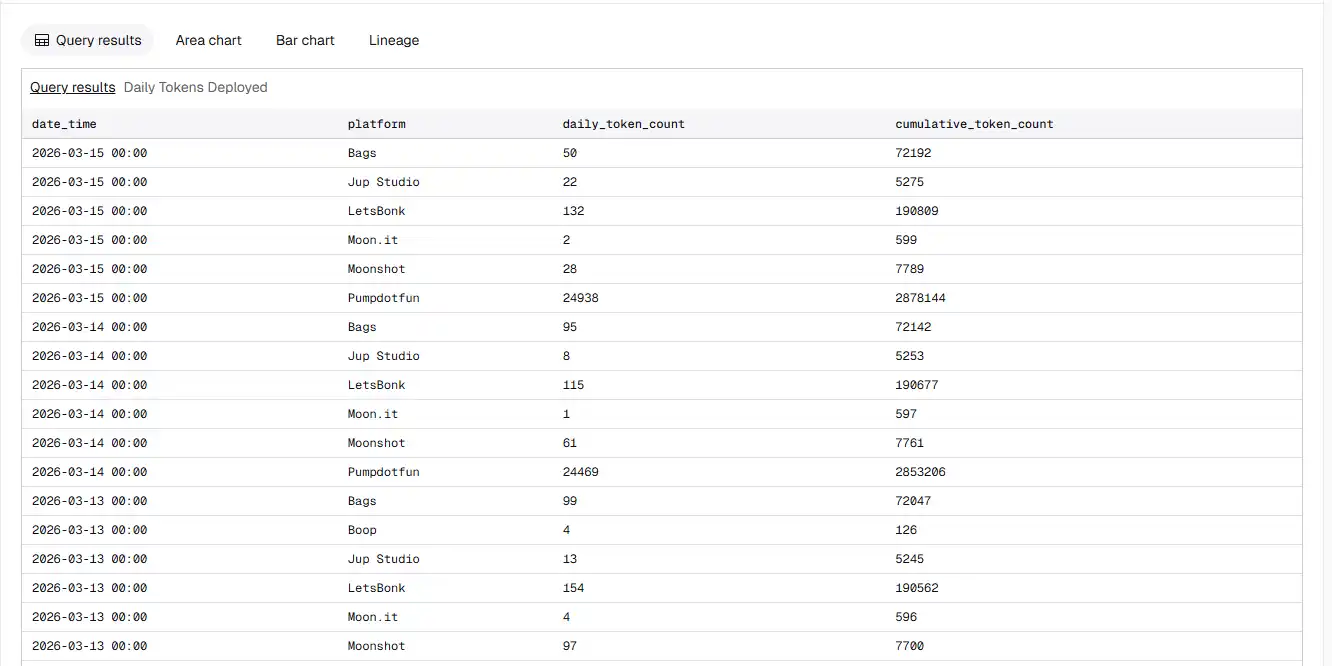Select the Boop platform cell
Viewport: 1332px width, 666px height.
(x=362, y=530)
